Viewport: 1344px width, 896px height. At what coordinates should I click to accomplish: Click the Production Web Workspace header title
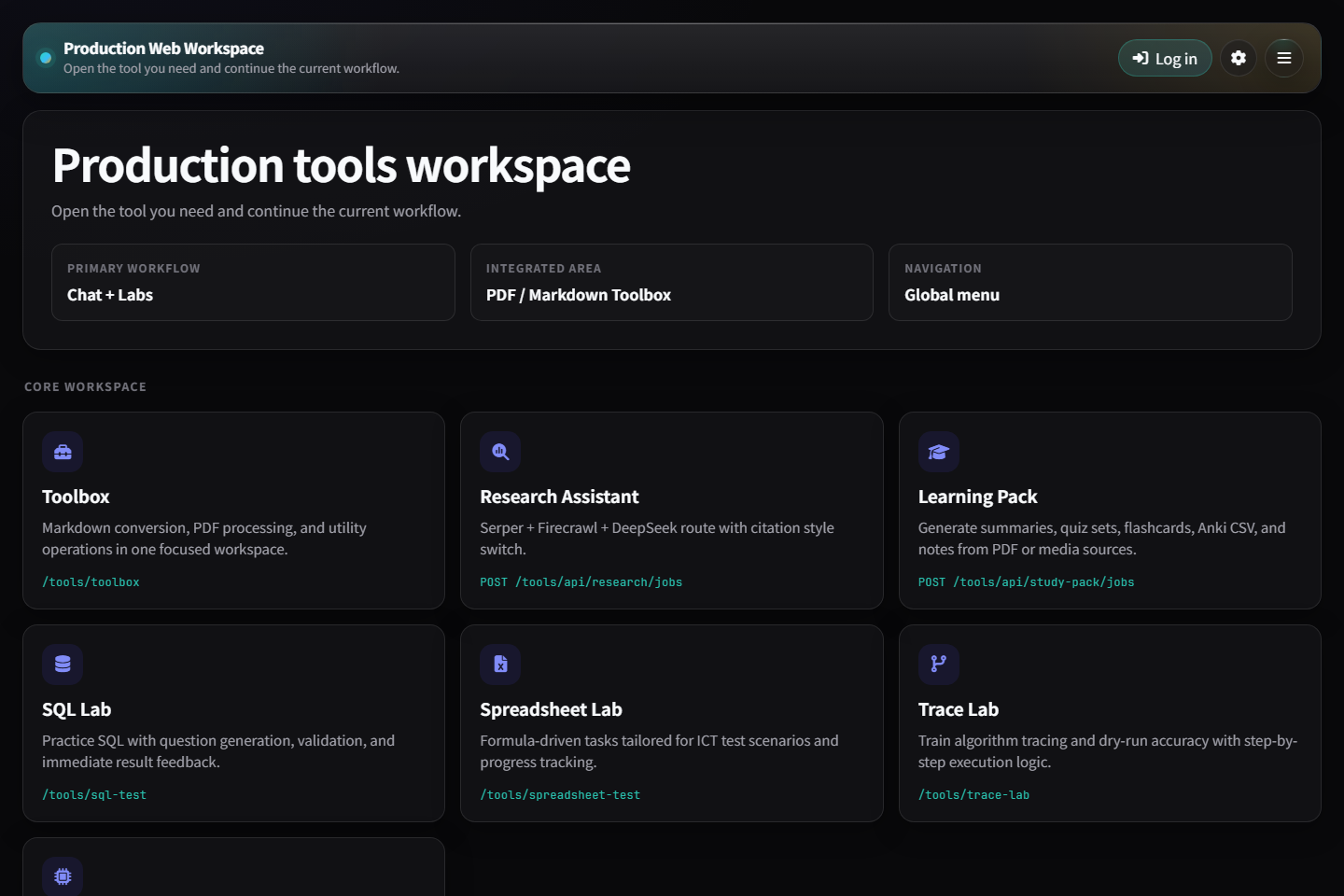coord(163,49)
